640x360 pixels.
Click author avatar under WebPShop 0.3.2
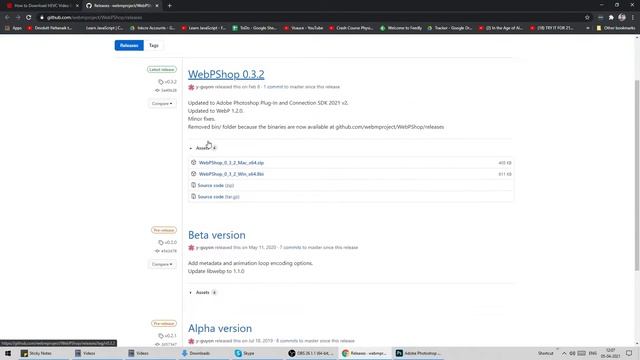click(x=191, y=87)
